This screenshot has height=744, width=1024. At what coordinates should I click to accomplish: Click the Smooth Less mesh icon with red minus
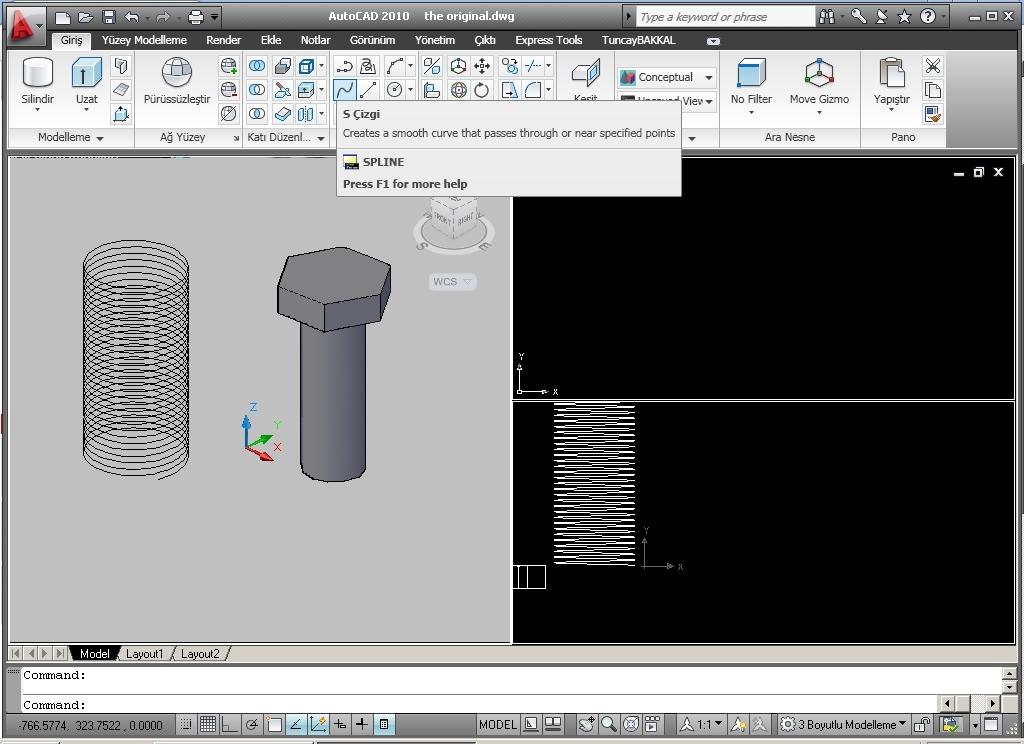pyautogui.click(x=229, y=89)
